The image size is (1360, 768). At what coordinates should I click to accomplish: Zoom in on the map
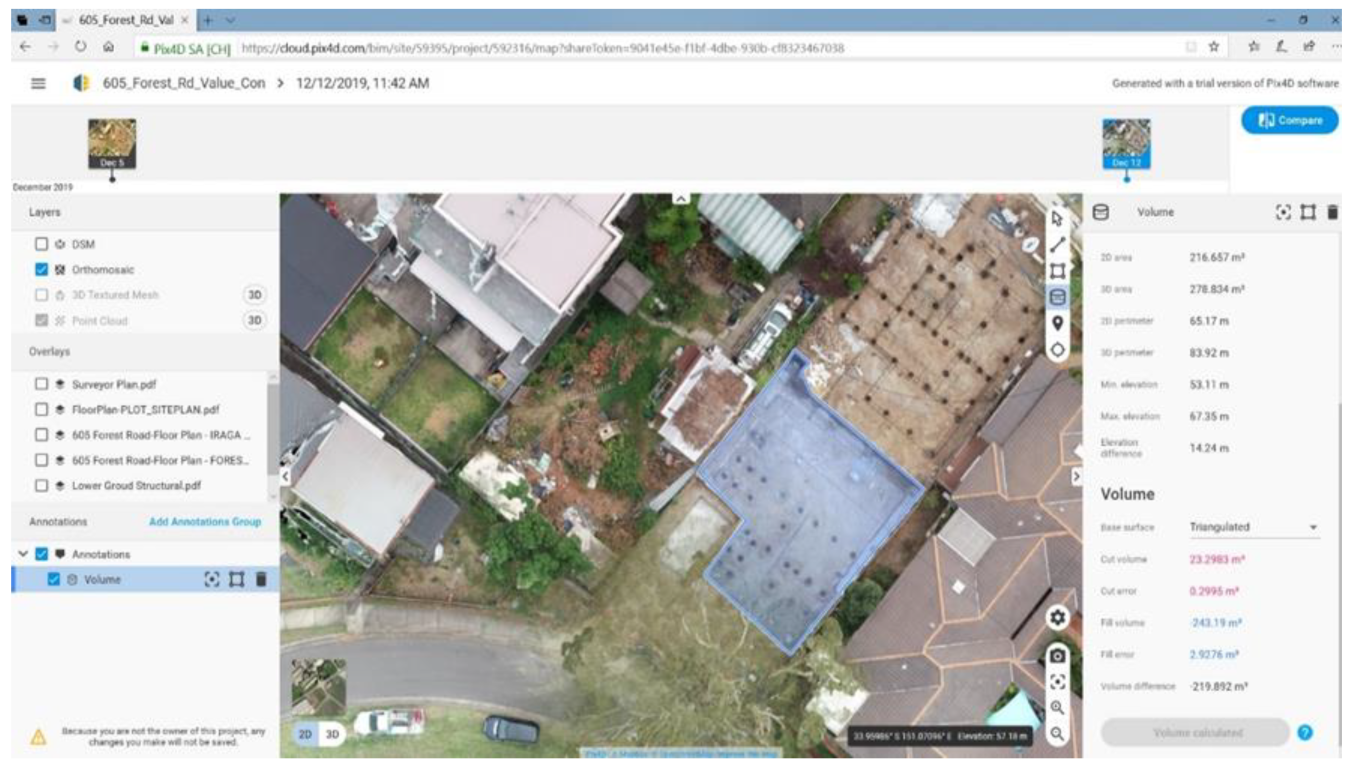1057,707
